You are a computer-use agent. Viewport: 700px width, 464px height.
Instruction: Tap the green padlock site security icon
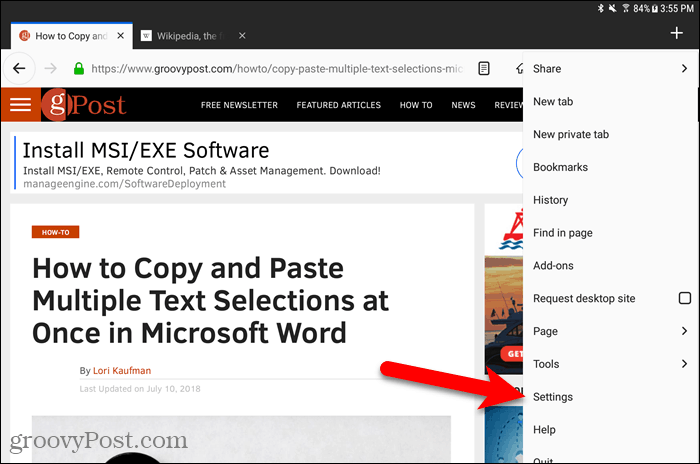(79, 68)
